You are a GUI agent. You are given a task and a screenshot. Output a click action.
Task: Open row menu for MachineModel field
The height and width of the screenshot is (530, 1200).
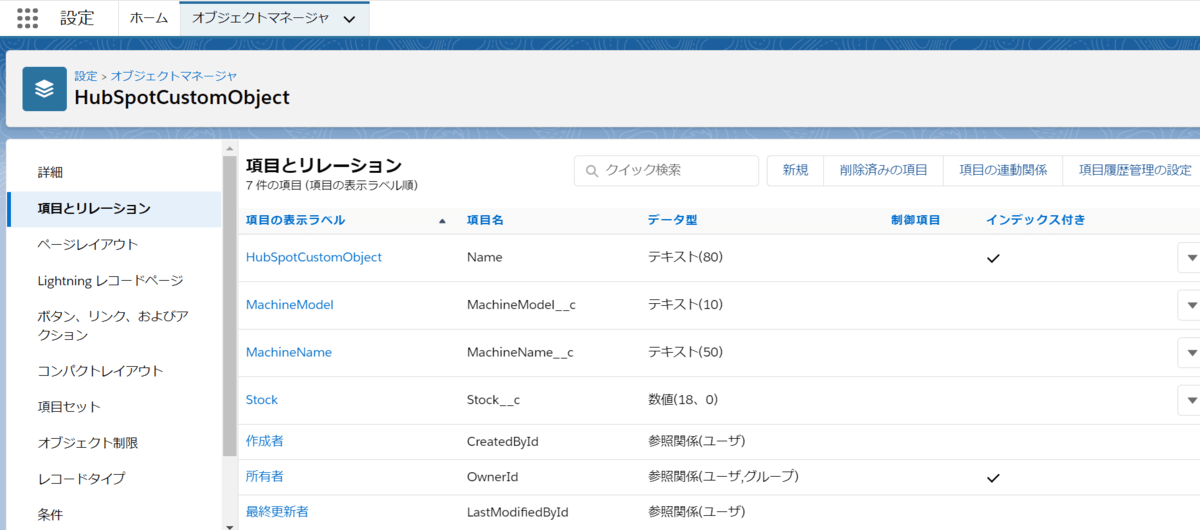(1190, 305)
